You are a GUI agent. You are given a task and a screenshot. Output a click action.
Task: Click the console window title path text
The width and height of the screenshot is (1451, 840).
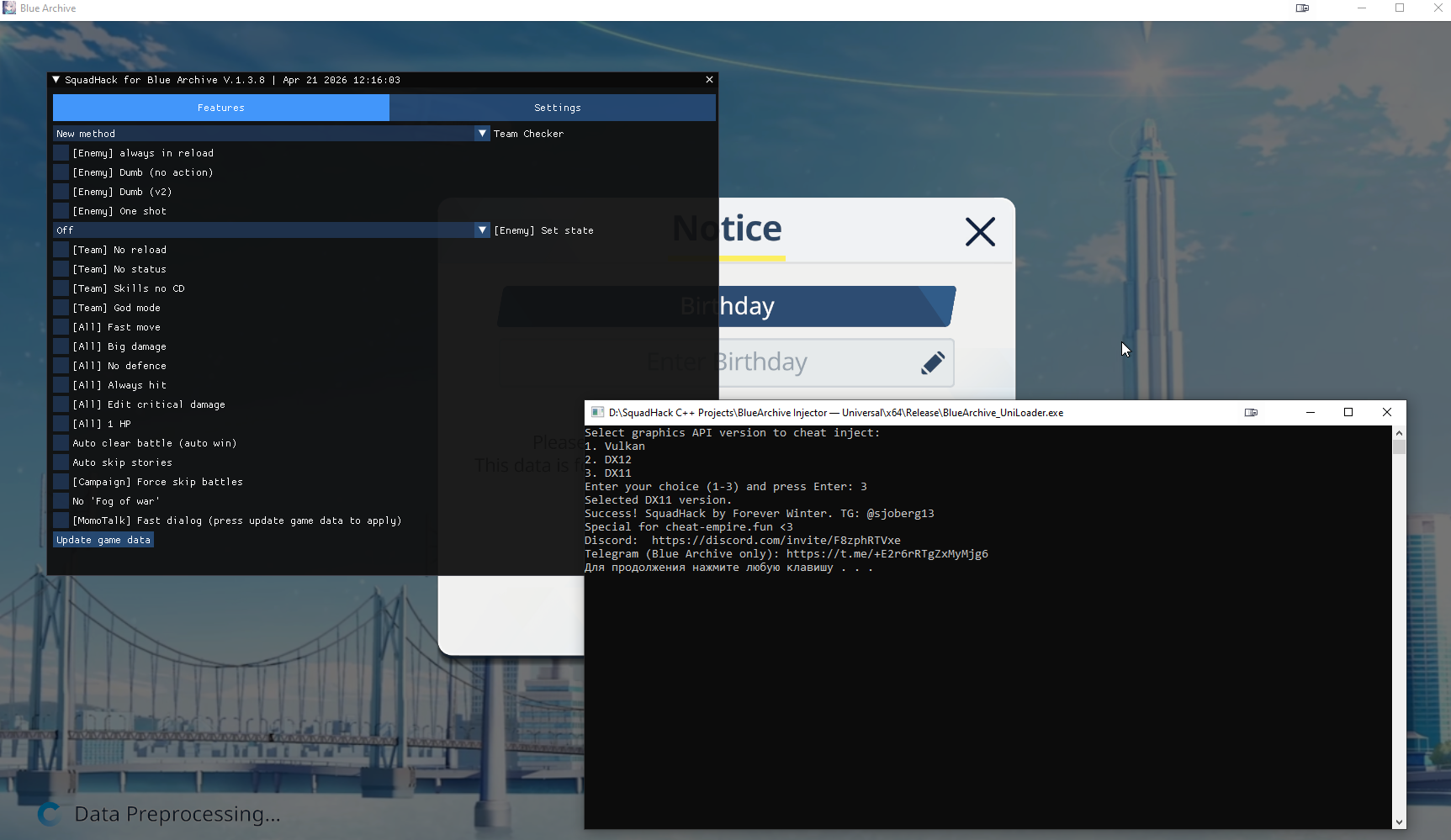(836, 413)
